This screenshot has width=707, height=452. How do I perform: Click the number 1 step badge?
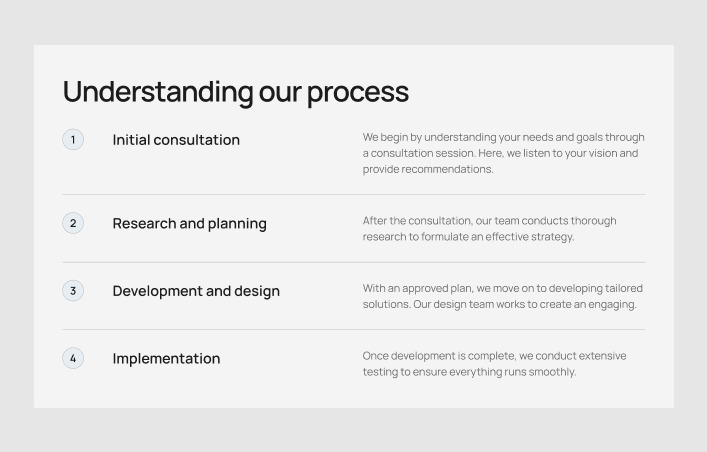tap(73, 140)
